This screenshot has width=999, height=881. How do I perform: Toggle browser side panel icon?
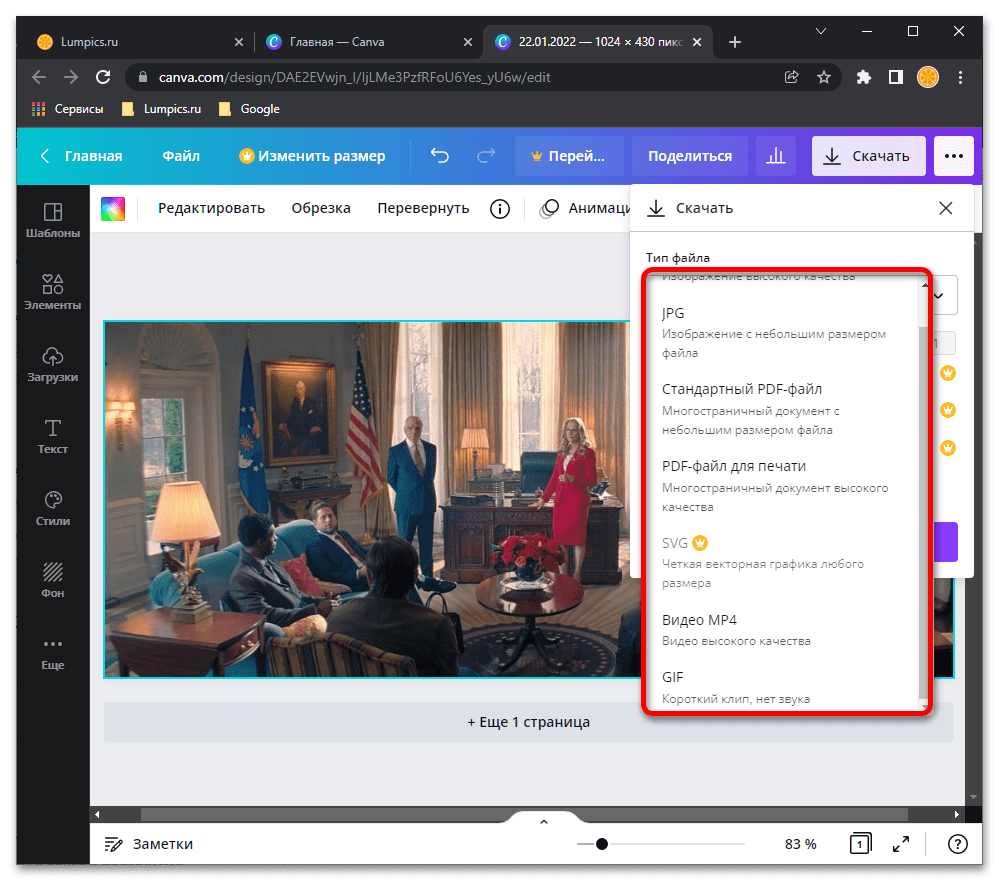(896, 77)
